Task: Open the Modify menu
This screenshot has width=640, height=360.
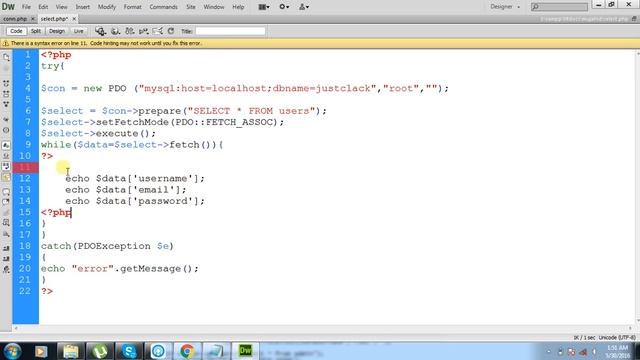Action: (x=107, y=7)
